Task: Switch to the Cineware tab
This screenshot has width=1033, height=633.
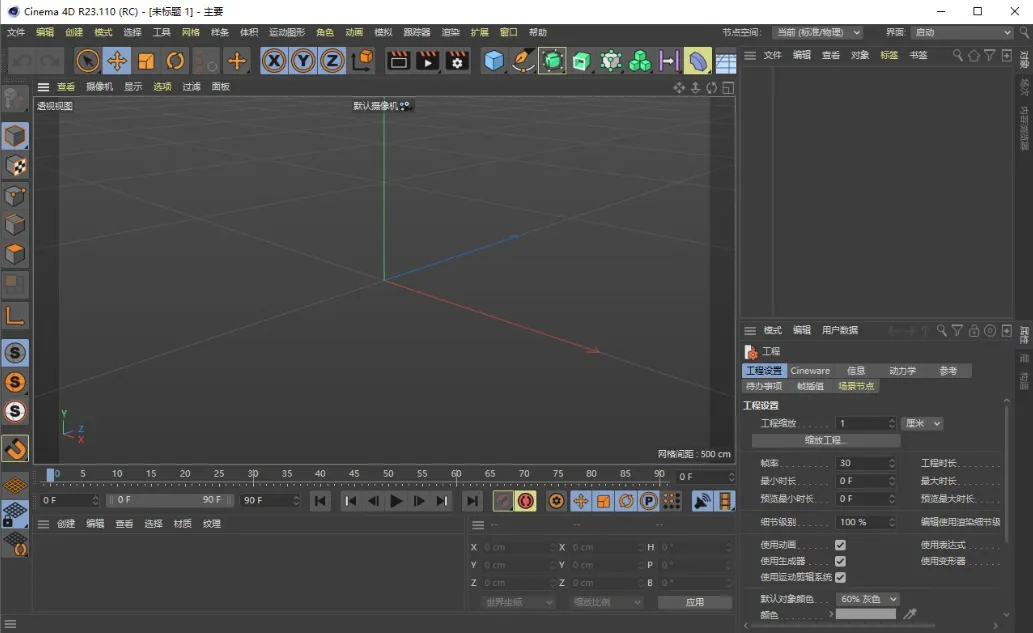Action: click(810, 371)
